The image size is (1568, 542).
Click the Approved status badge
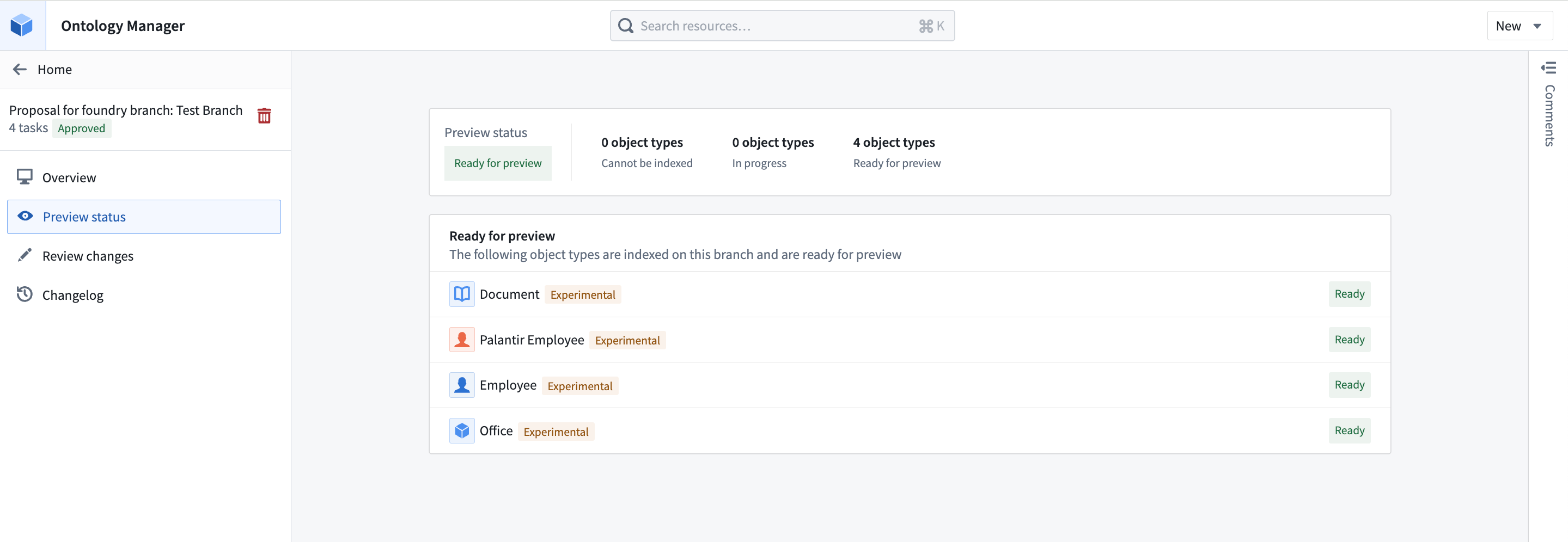click(x=82, y=128)
